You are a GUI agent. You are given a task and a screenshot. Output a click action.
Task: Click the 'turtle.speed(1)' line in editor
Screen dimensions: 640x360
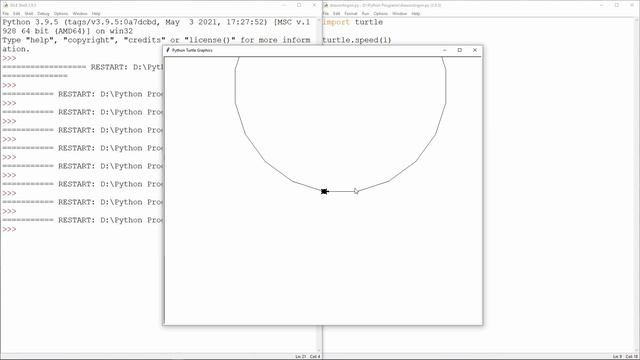(x=357, y=40)
